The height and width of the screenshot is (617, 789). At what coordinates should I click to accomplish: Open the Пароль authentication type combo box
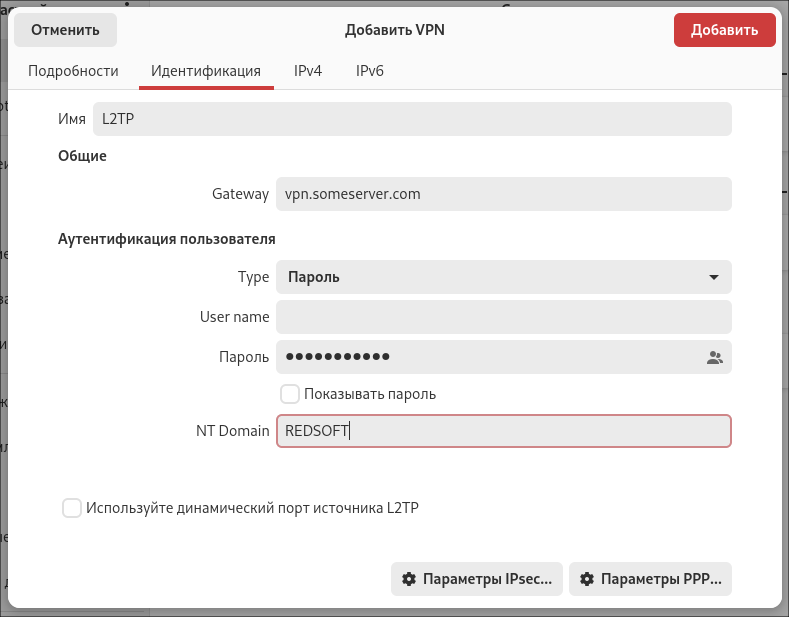(x=504, y=277)
